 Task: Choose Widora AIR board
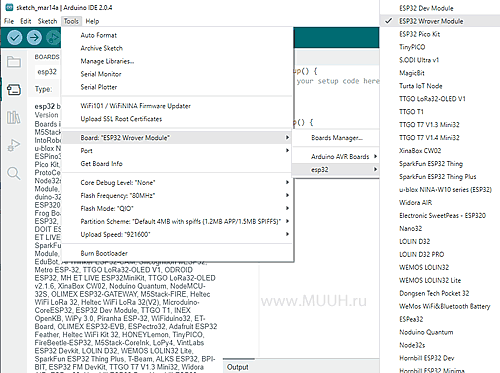[440, 203]
